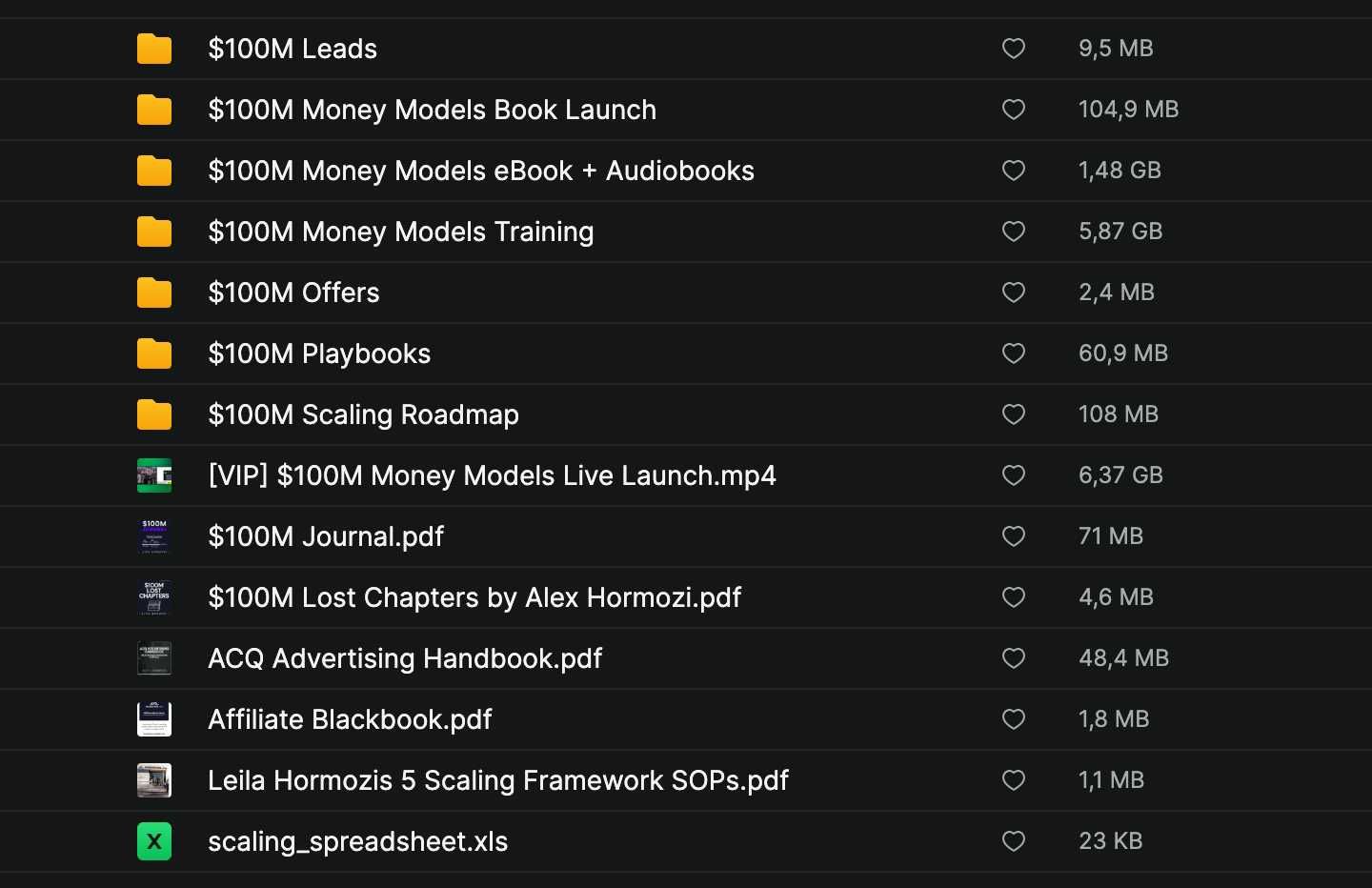1372x888 pixels.
Task: Click the 60,9 MB size value
Action: tap(1123, 353)
